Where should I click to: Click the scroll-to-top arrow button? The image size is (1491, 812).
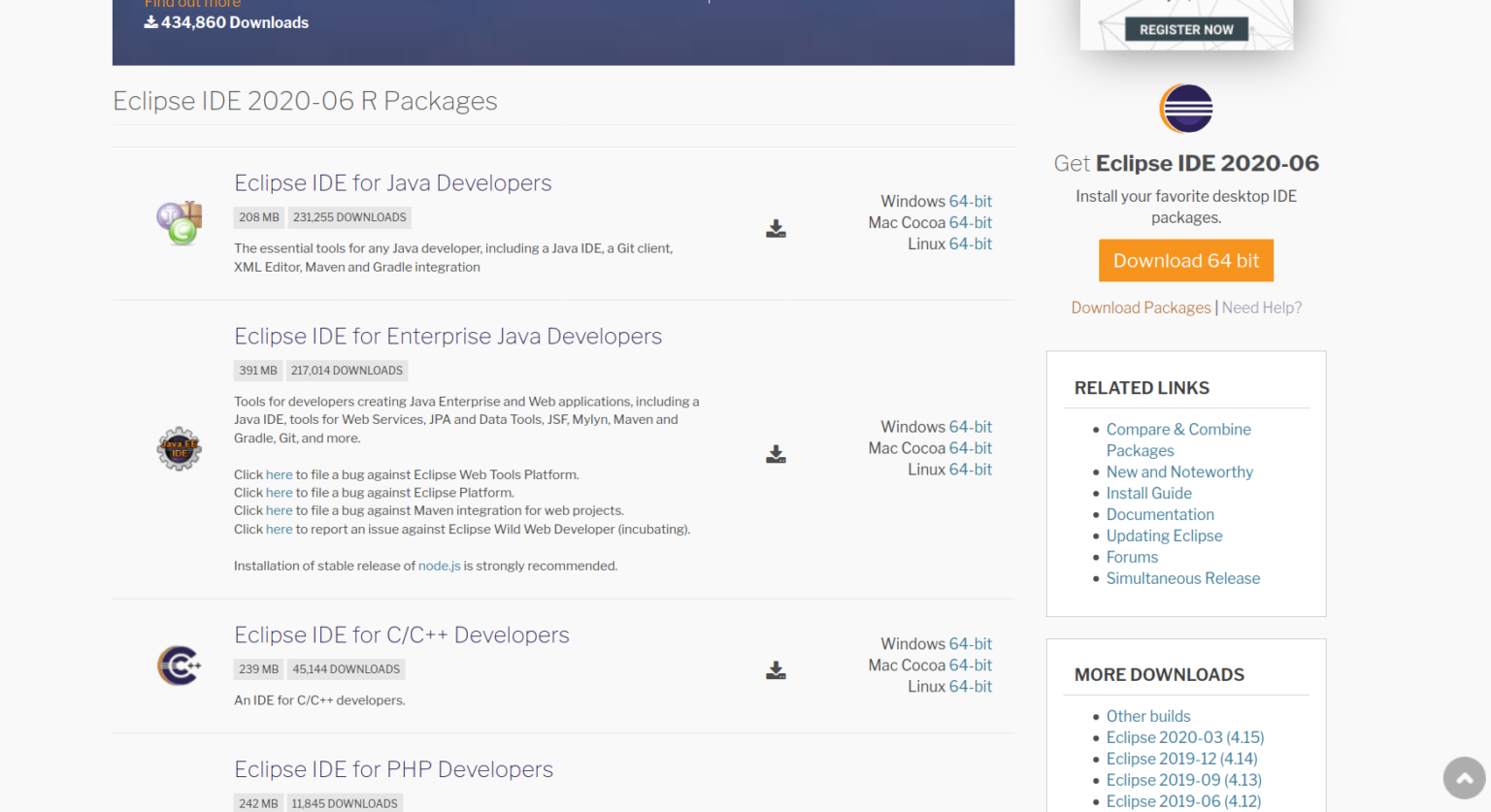[x=1464, y=777]
